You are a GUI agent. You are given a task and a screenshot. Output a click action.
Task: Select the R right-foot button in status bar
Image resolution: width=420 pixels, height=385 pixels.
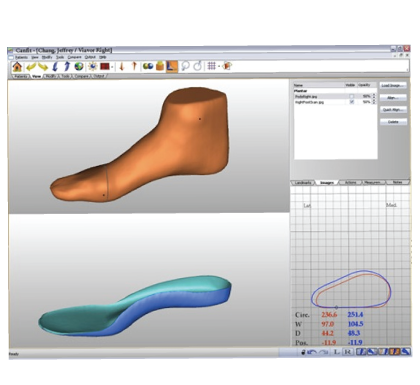348,352
